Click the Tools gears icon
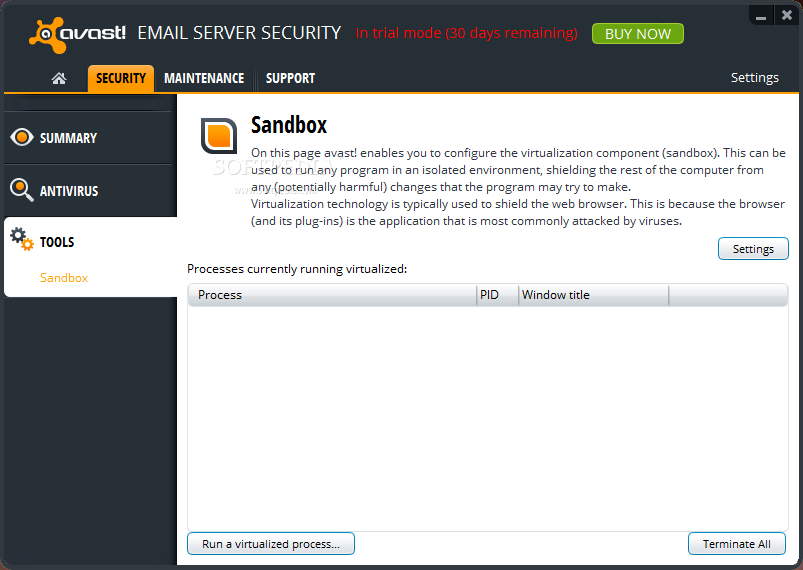The height and width of the screenshot is (570, 803). 22,239
